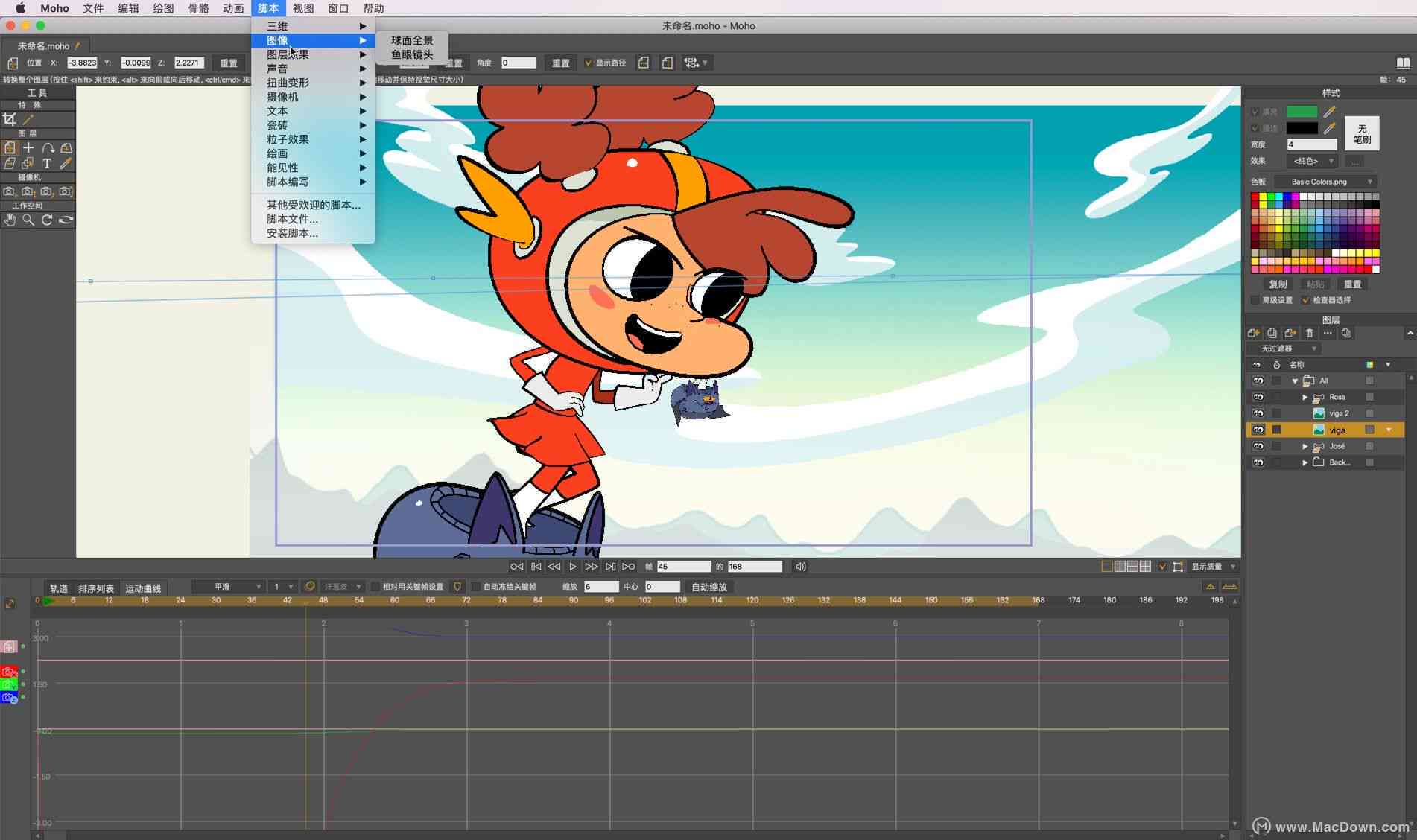
Task: Click the black stroke color swatch
Action: click(1302, 128)
